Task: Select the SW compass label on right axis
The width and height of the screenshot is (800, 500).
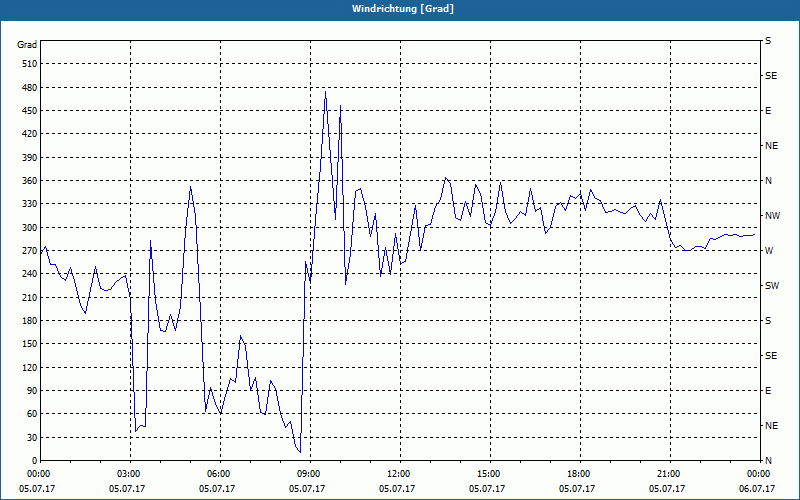Action: [772, 286]
